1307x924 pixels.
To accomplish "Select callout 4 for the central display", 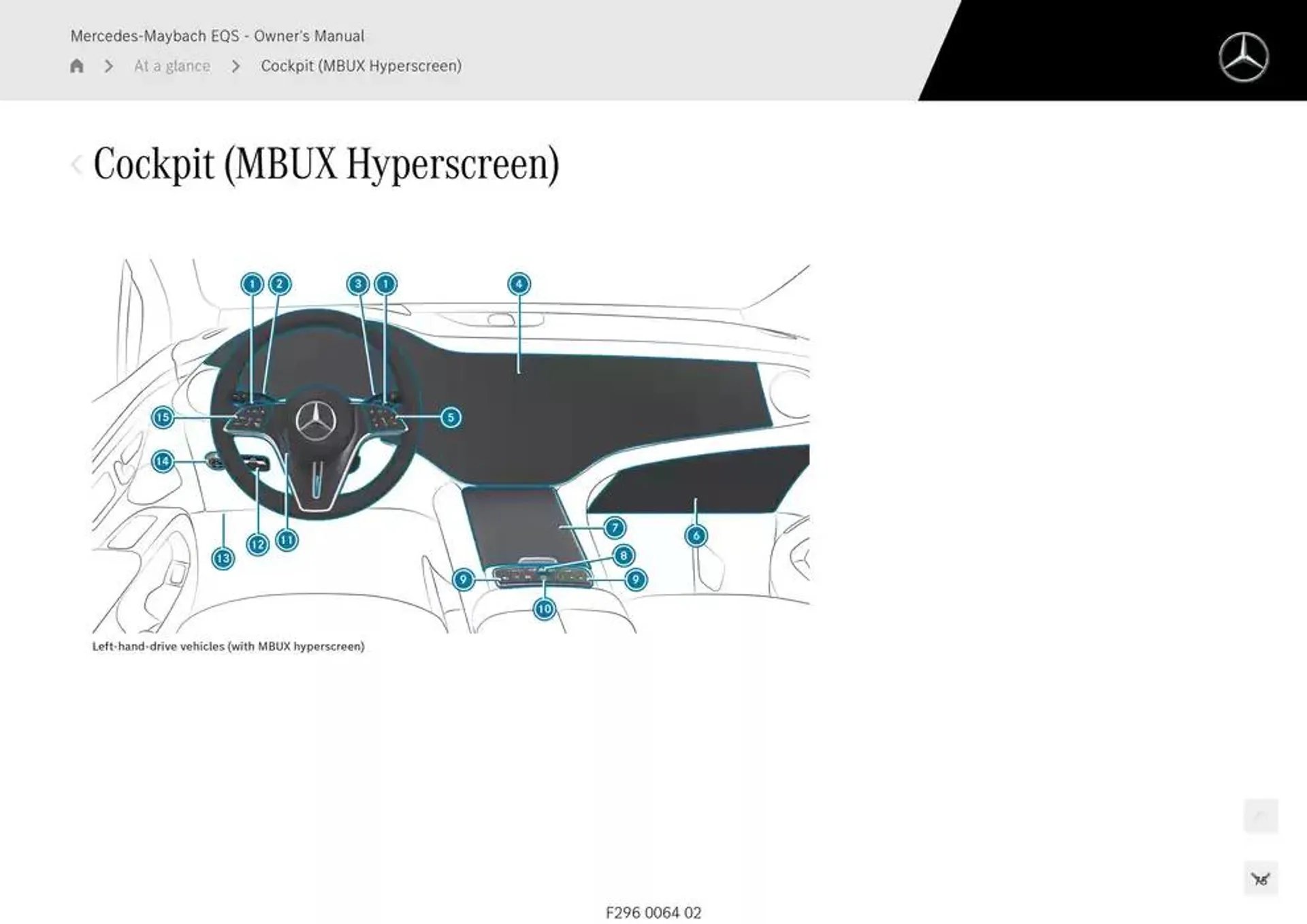I will [x=519, y=284].
